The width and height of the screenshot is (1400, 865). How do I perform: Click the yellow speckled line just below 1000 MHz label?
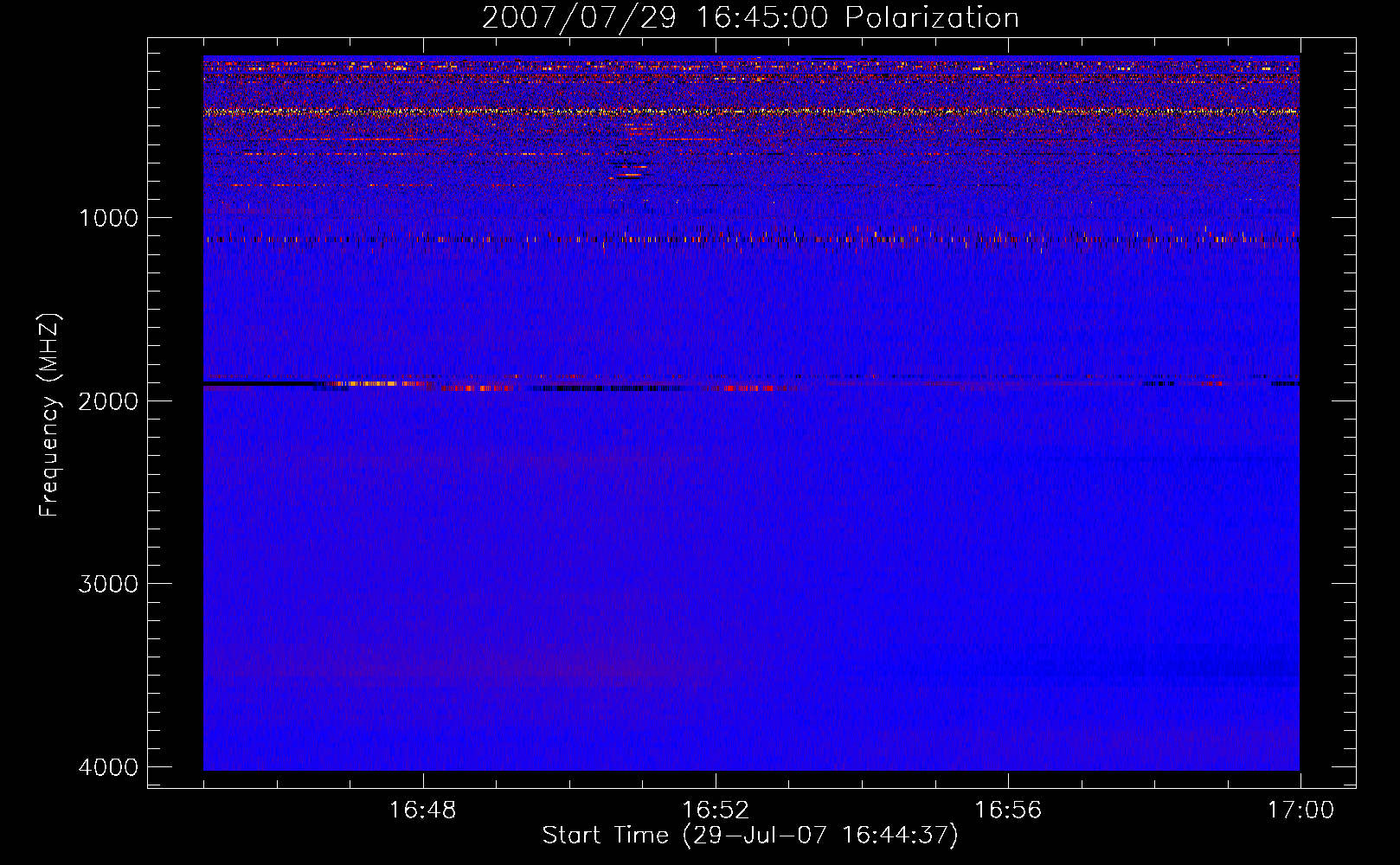751,239
